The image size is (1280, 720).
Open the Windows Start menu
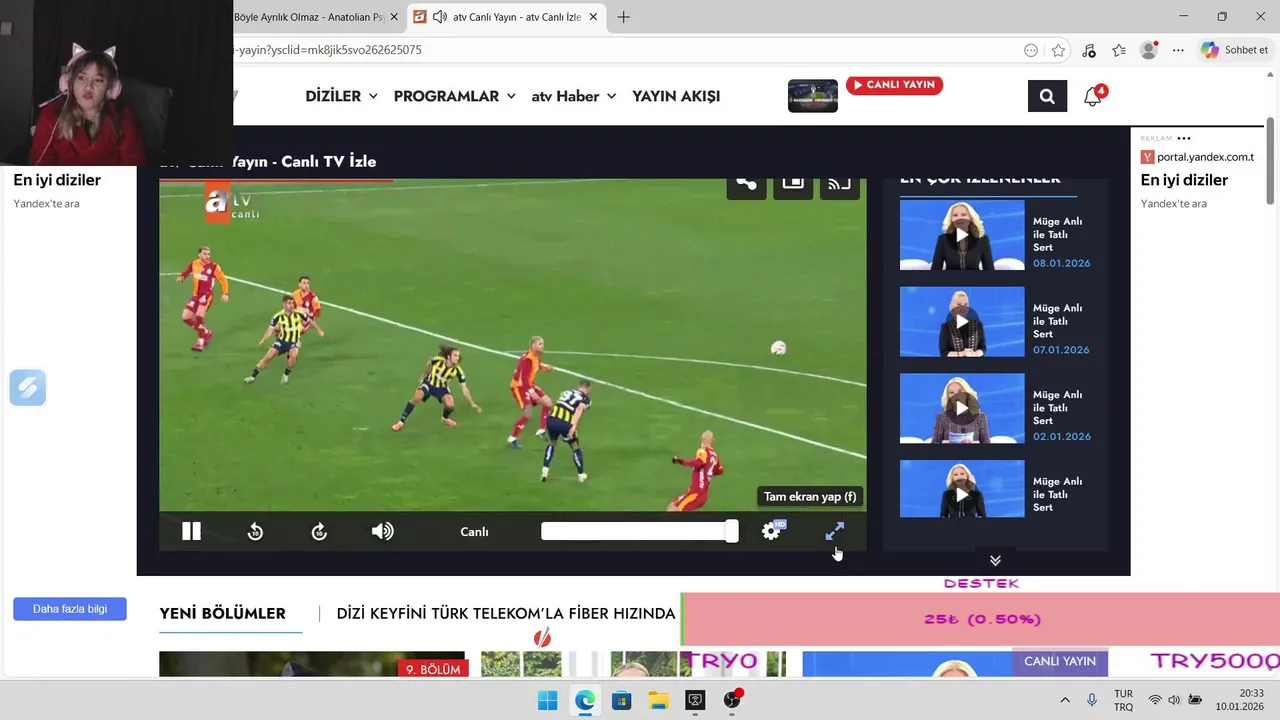click(x=548, y=700)
